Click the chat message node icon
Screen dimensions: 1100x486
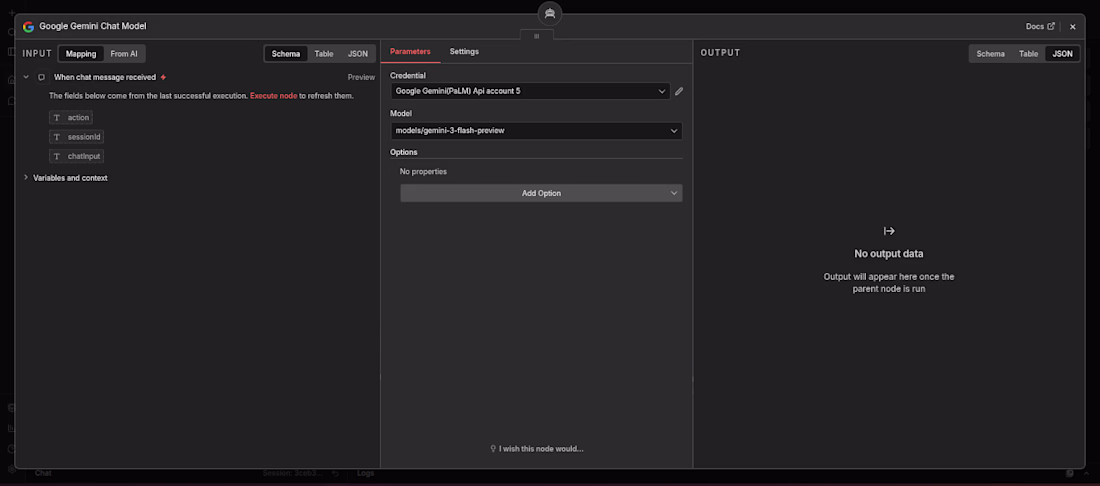(x=41, y=77)
